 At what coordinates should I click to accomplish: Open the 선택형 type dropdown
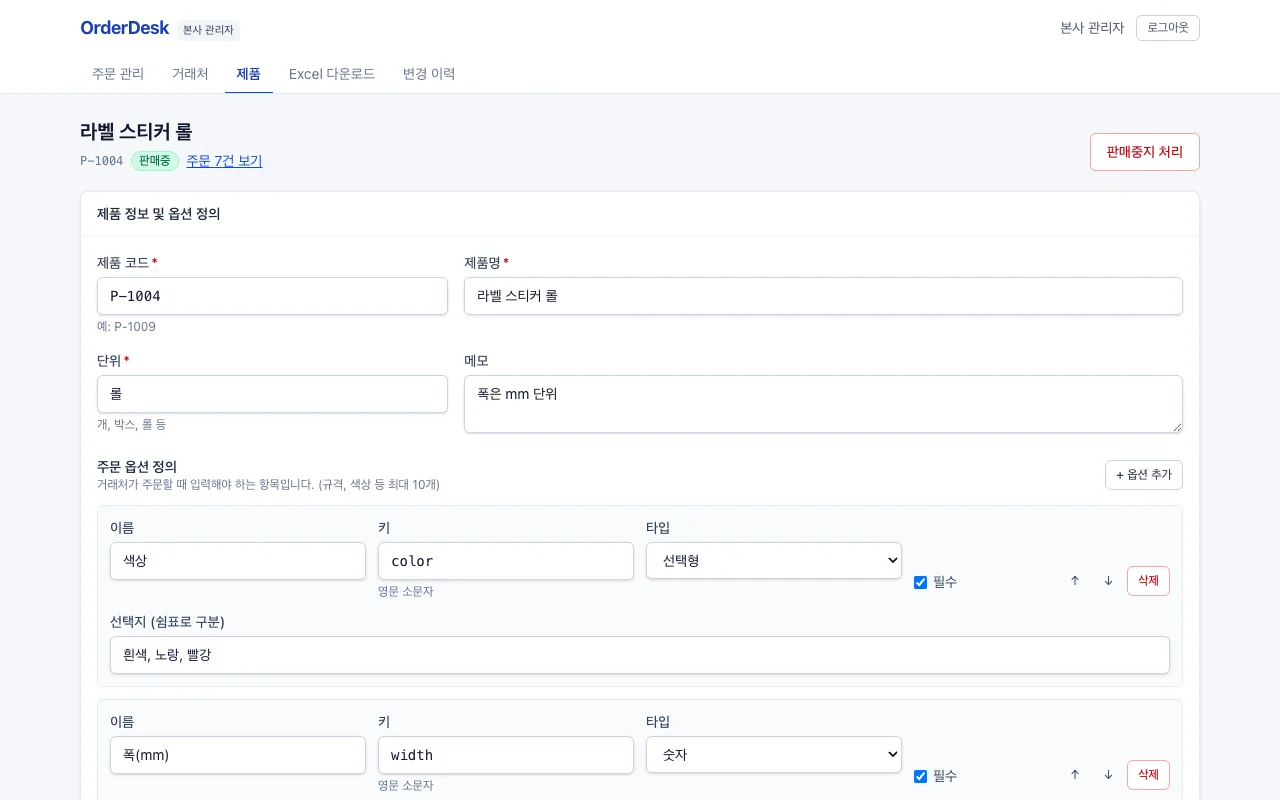tap(774, 561)
